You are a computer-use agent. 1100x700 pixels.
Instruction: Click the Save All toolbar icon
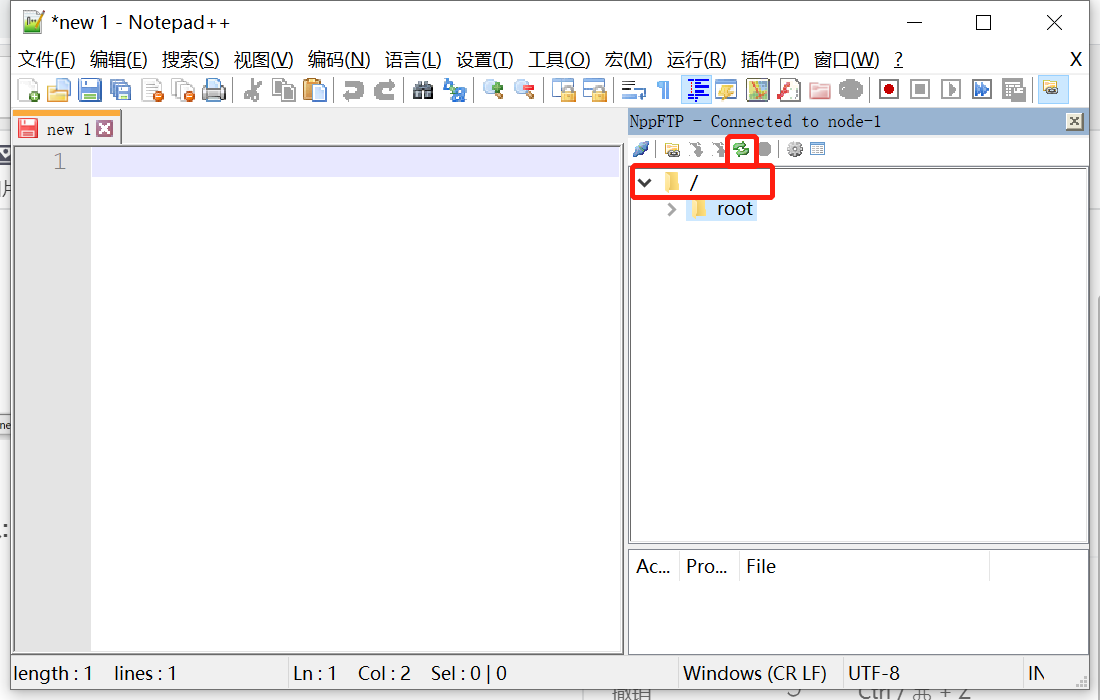[121, 90]
